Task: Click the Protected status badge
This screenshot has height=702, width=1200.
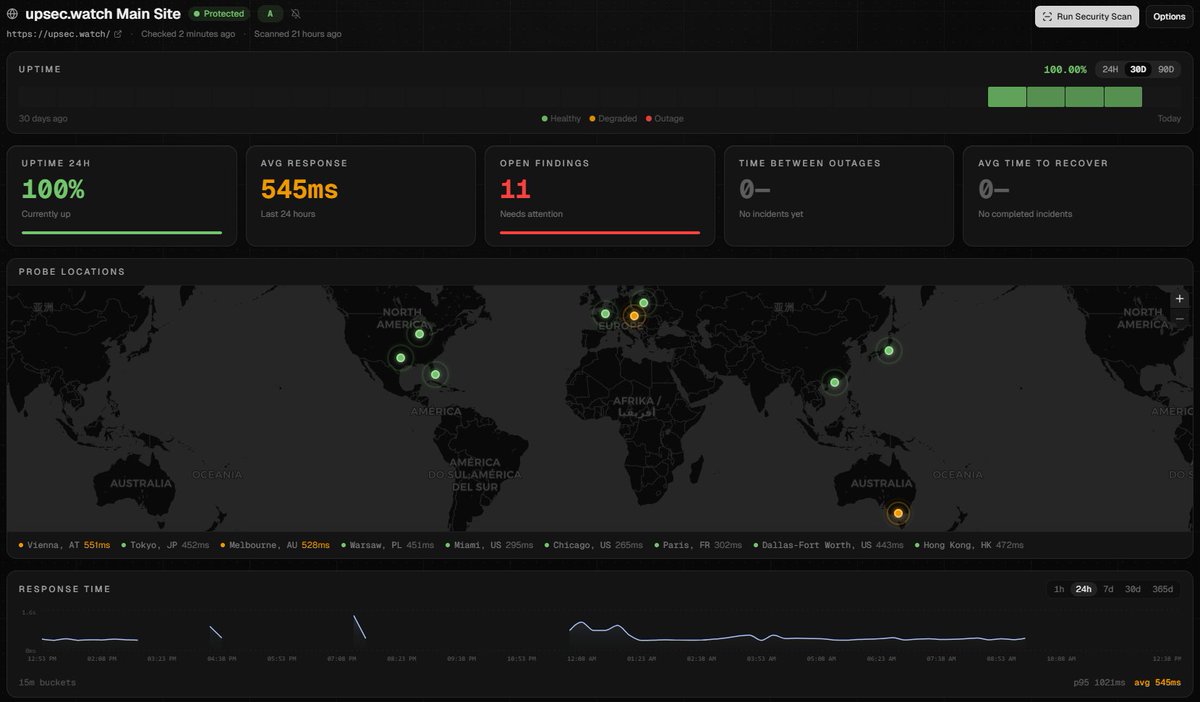Action: pos(218,14)
